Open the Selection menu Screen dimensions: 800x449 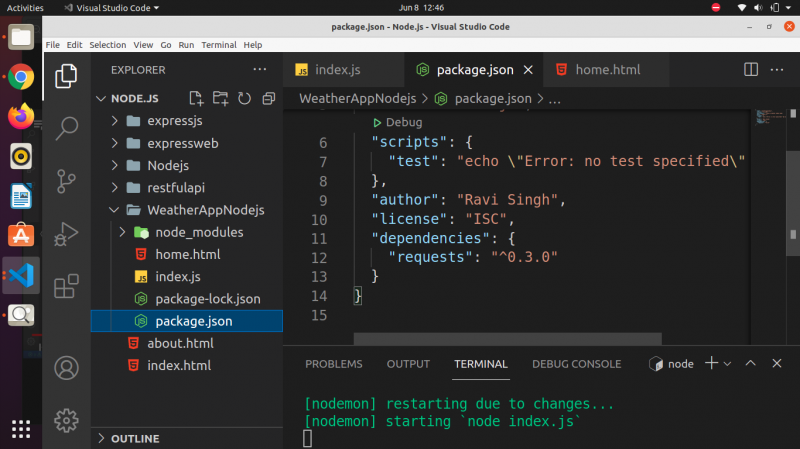coord(108,45)
